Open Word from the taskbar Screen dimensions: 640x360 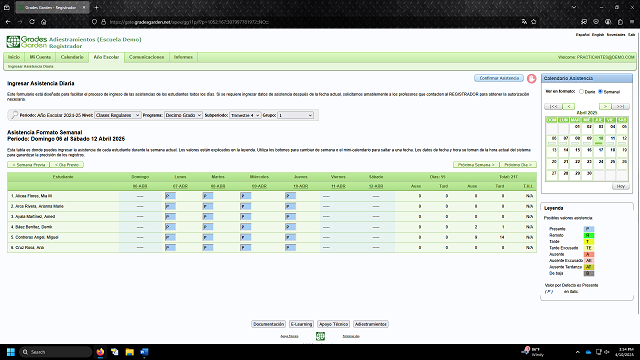point(144,352)
